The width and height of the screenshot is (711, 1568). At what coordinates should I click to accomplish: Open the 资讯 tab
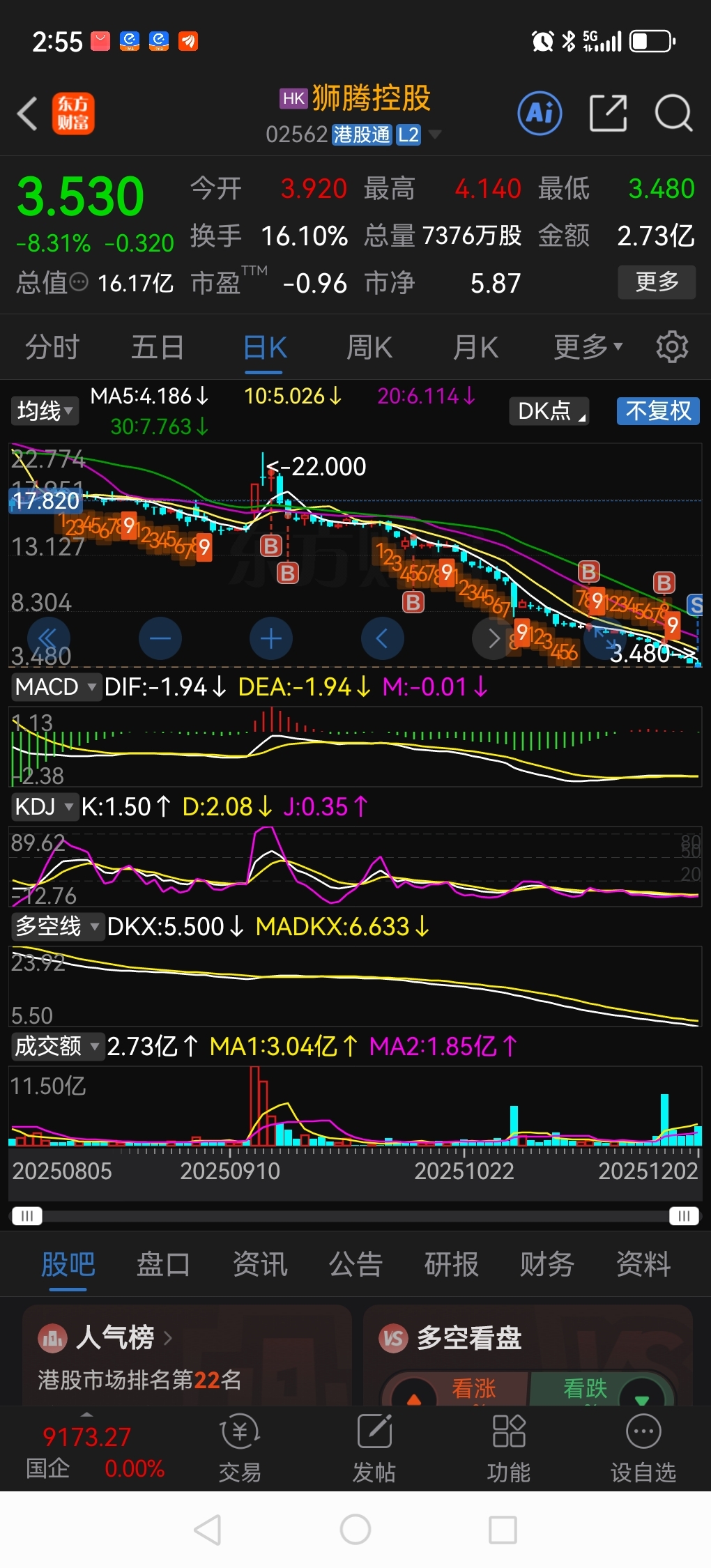(260, 1264)
